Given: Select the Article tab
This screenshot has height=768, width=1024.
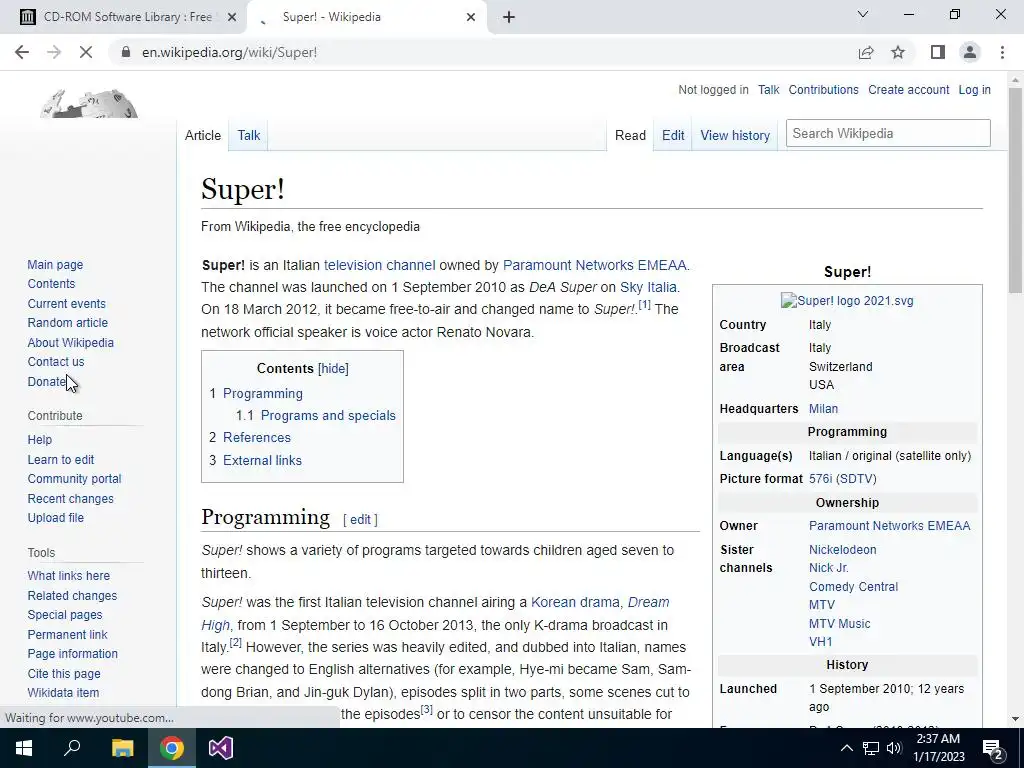Looking at the screenshot, I should coord(203,135).
